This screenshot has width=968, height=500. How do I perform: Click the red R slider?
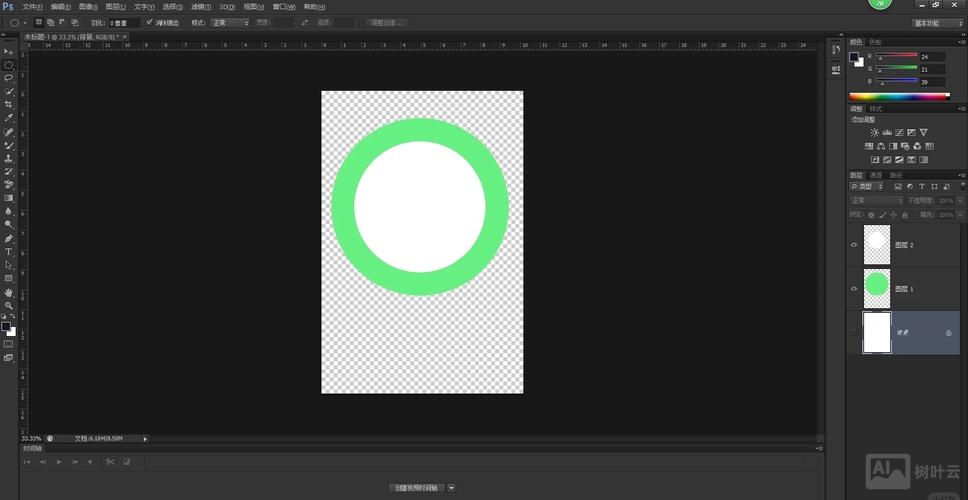tap(896, 56)
